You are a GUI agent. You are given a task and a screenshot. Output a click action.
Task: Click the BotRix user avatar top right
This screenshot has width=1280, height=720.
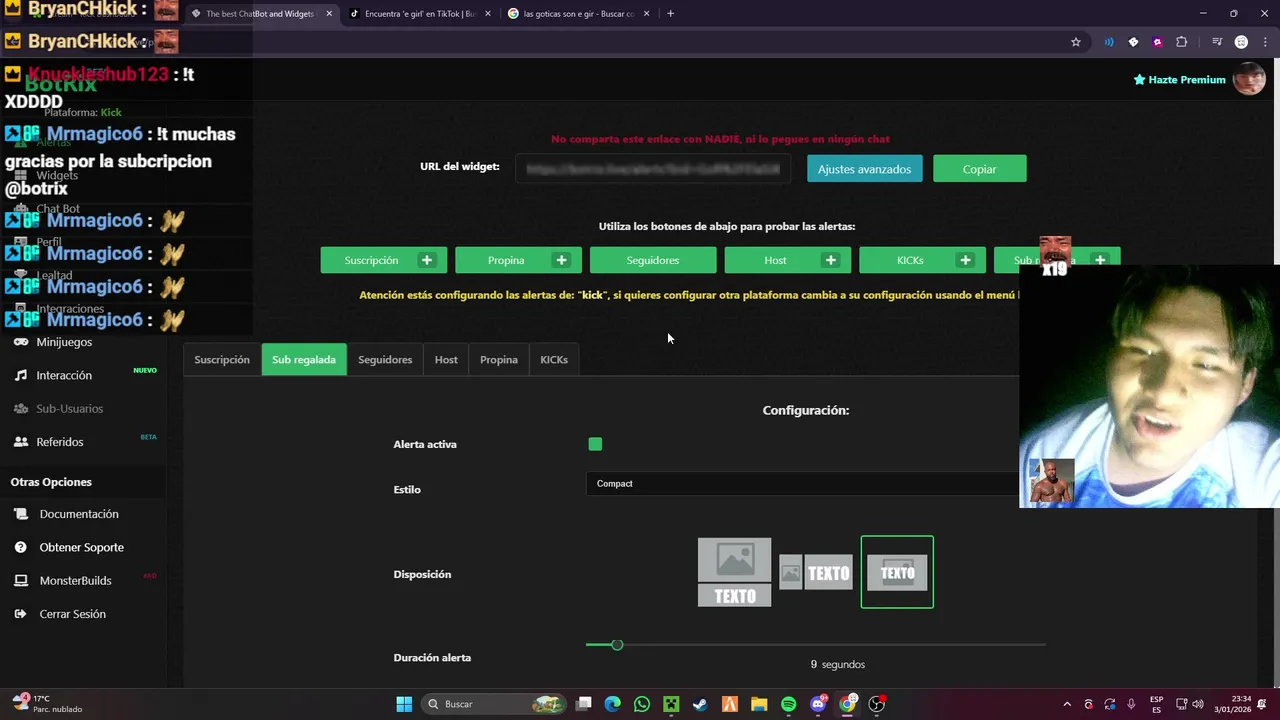[x=1249, y=79]
